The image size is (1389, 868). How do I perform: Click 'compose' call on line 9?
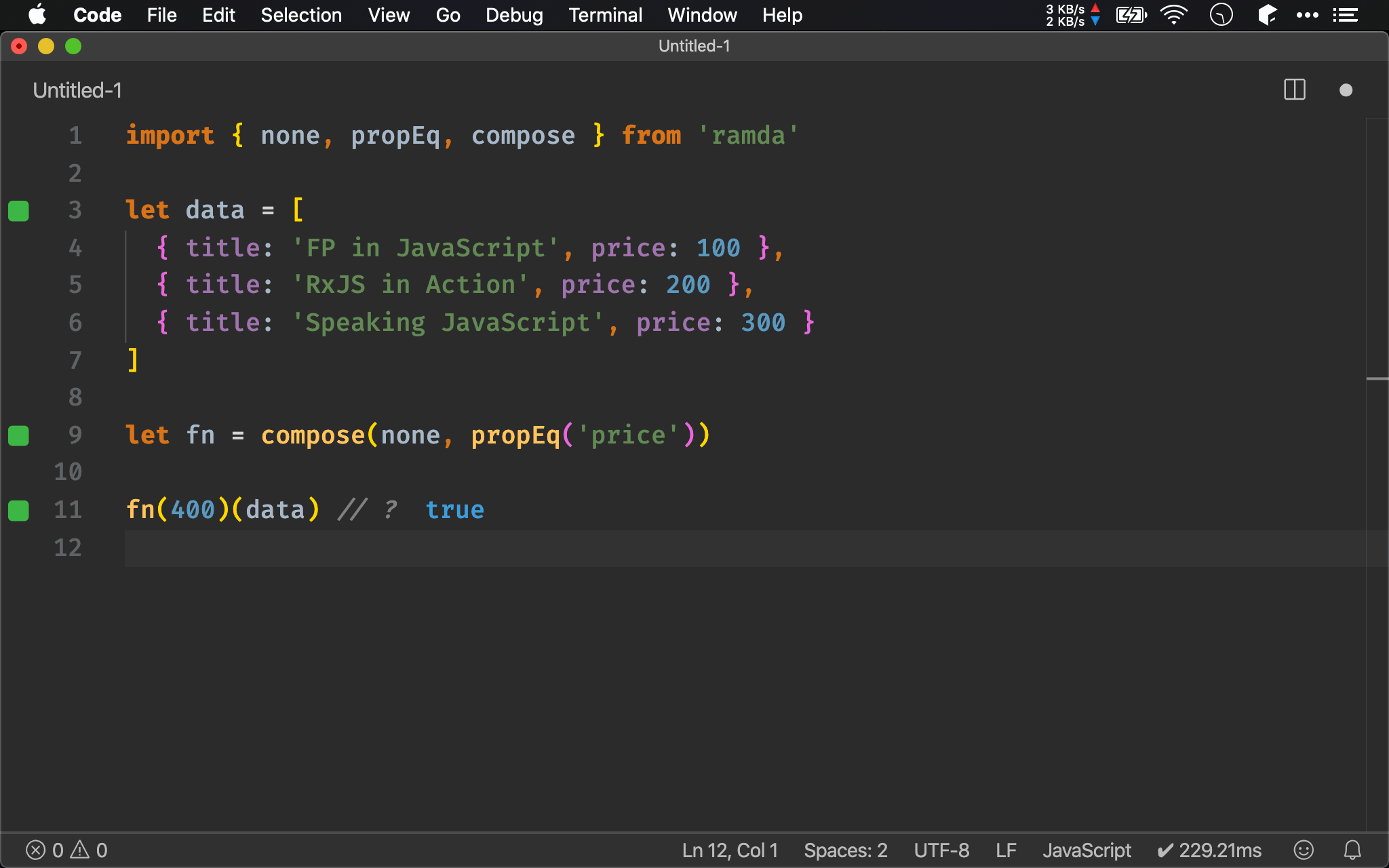pos(313,435)
